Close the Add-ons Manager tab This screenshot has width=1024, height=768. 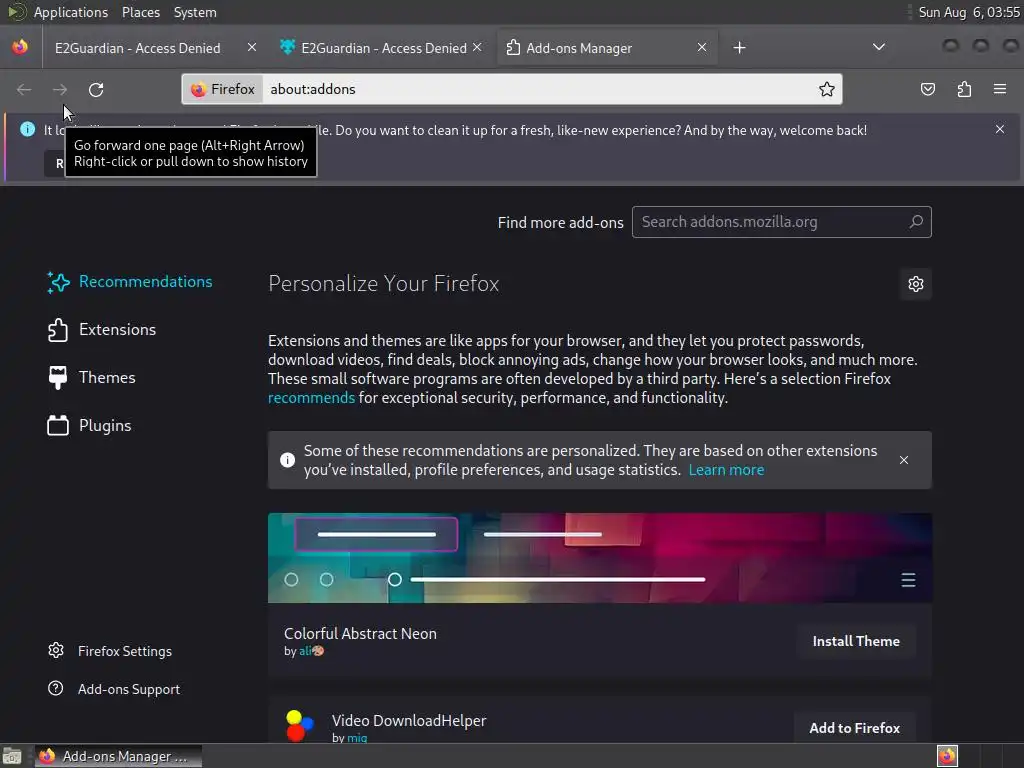coord(701,48)
